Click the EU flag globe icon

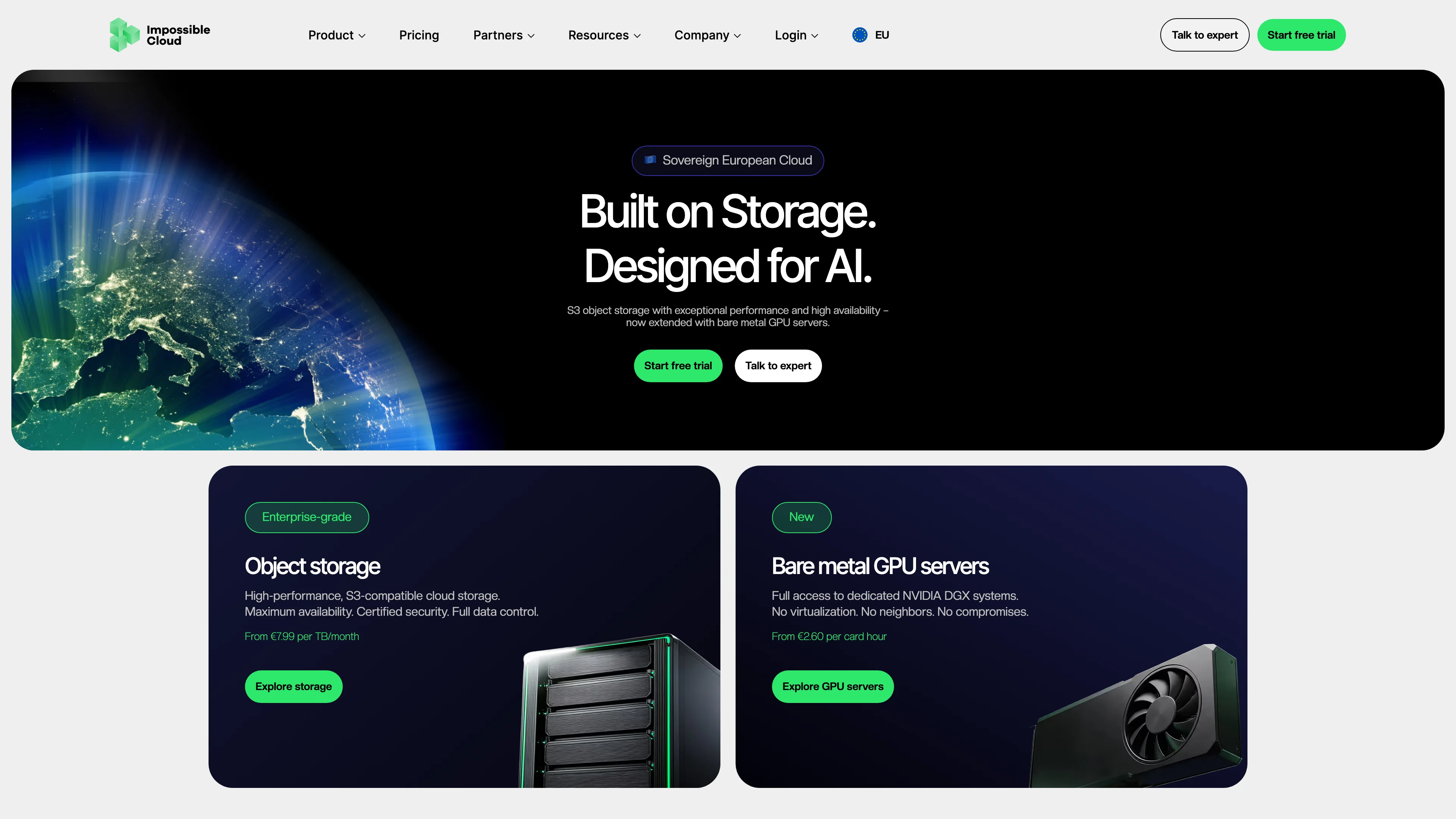pos(860,35)
